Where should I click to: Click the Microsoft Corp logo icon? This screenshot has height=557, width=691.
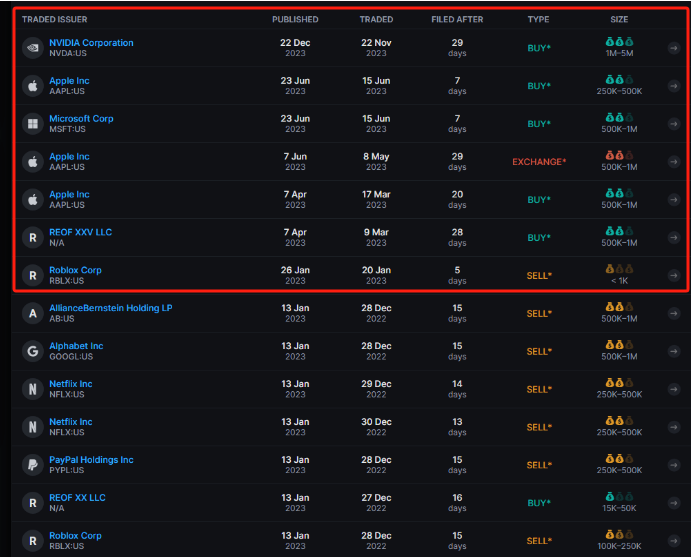coord(32,124)
